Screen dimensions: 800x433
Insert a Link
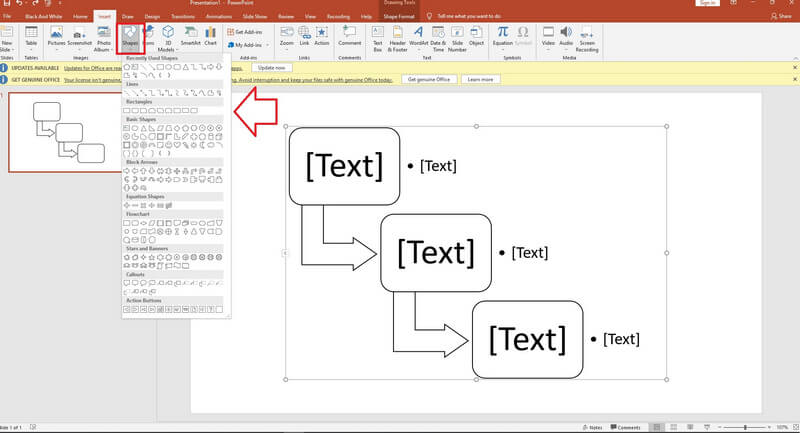[x=304, y=37]
